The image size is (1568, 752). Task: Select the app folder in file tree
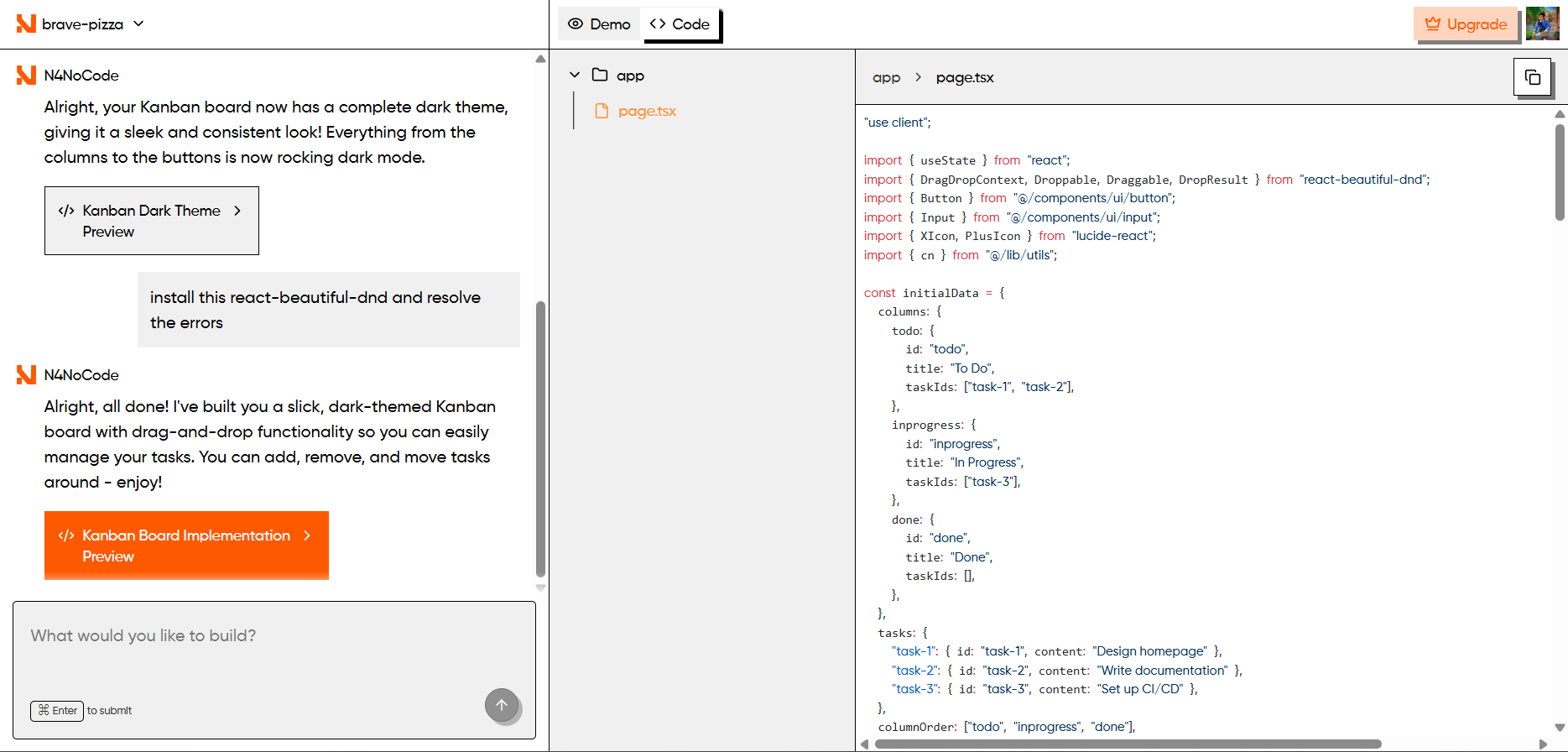coord(618,76)
